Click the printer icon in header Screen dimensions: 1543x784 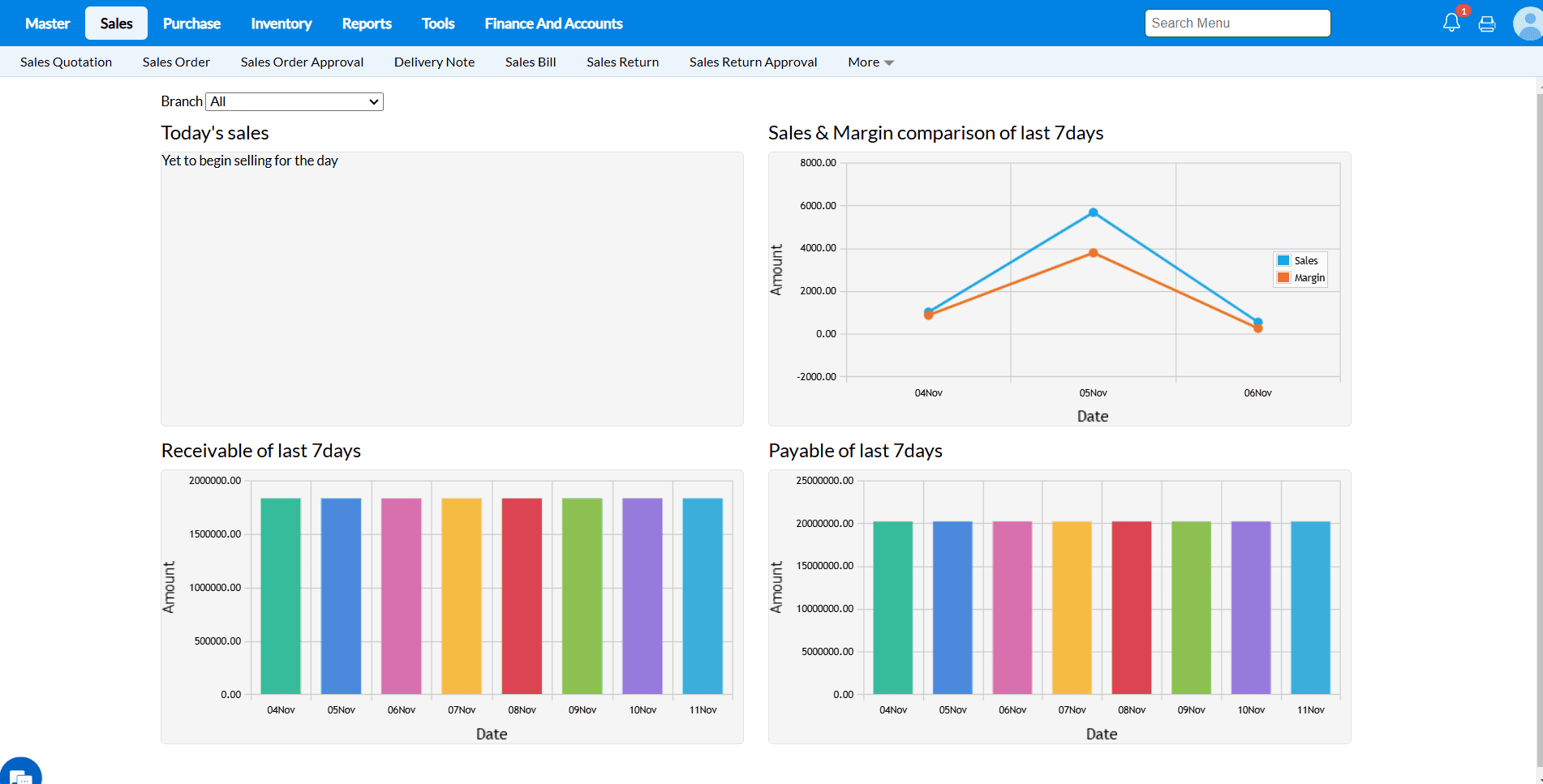tap(1486, 24)
